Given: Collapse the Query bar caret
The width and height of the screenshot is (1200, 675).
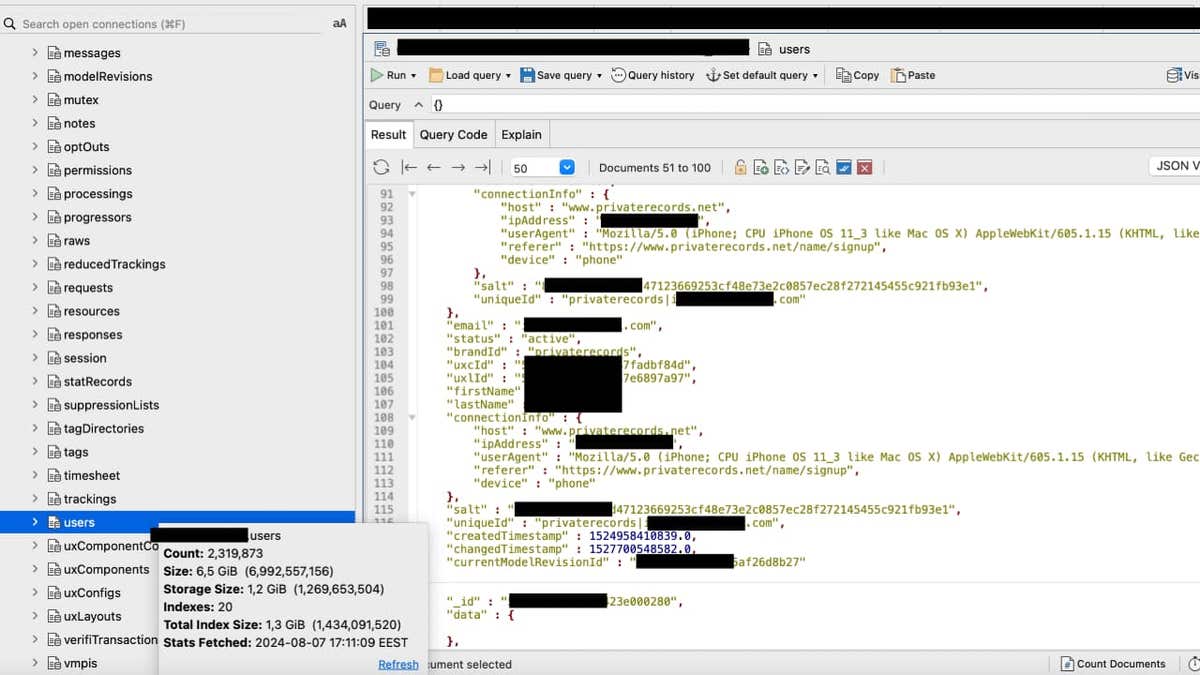Looking at the screenshot, I should click(418, 105).
